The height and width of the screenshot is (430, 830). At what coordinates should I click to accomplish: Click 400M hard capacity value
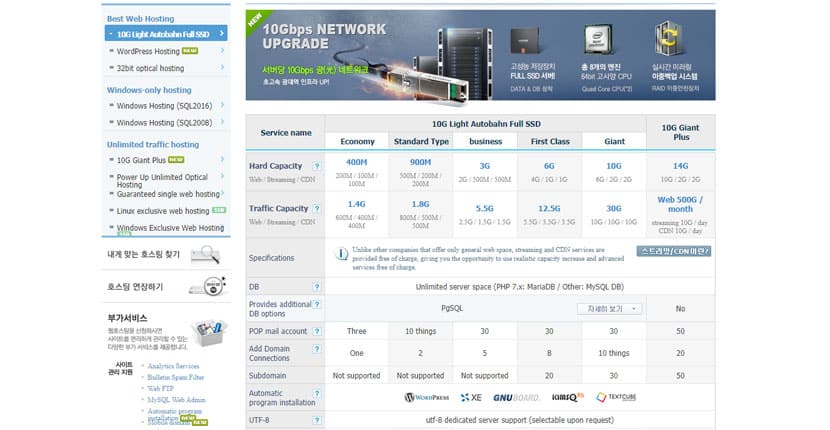pyautogui.click(x=356, y=162)
